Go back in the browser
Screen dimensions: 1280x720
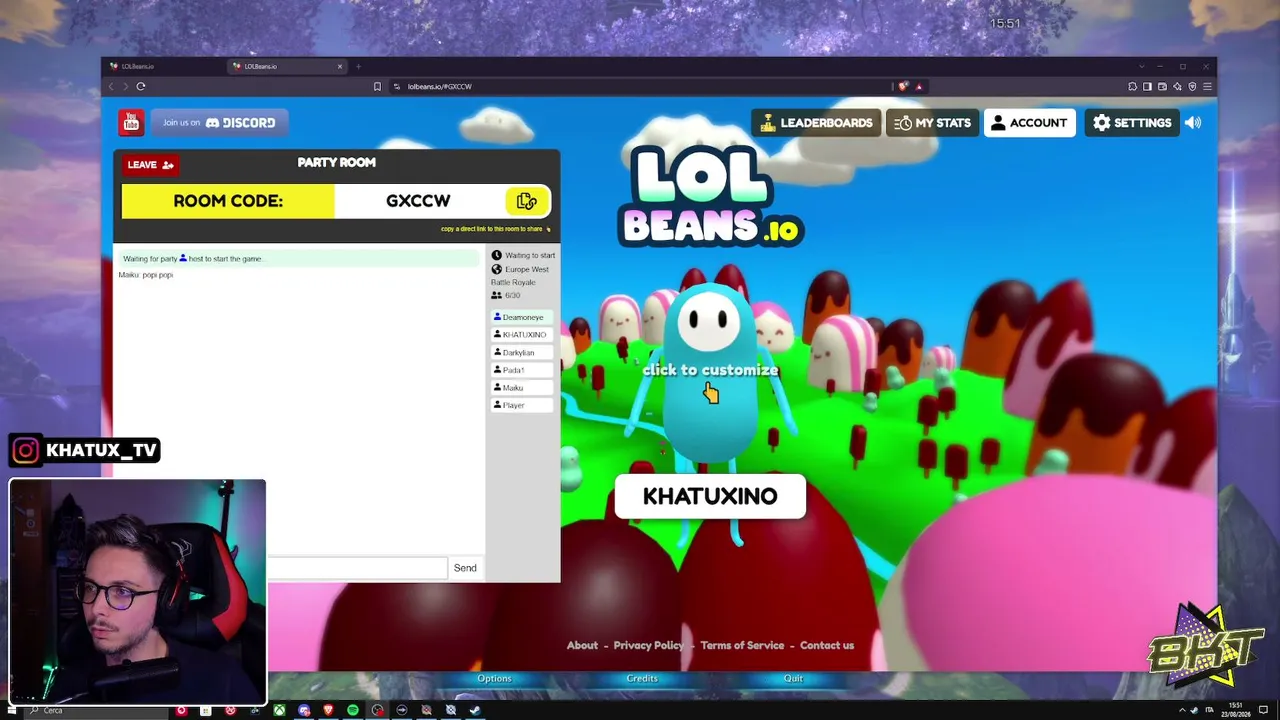[111, 86]
